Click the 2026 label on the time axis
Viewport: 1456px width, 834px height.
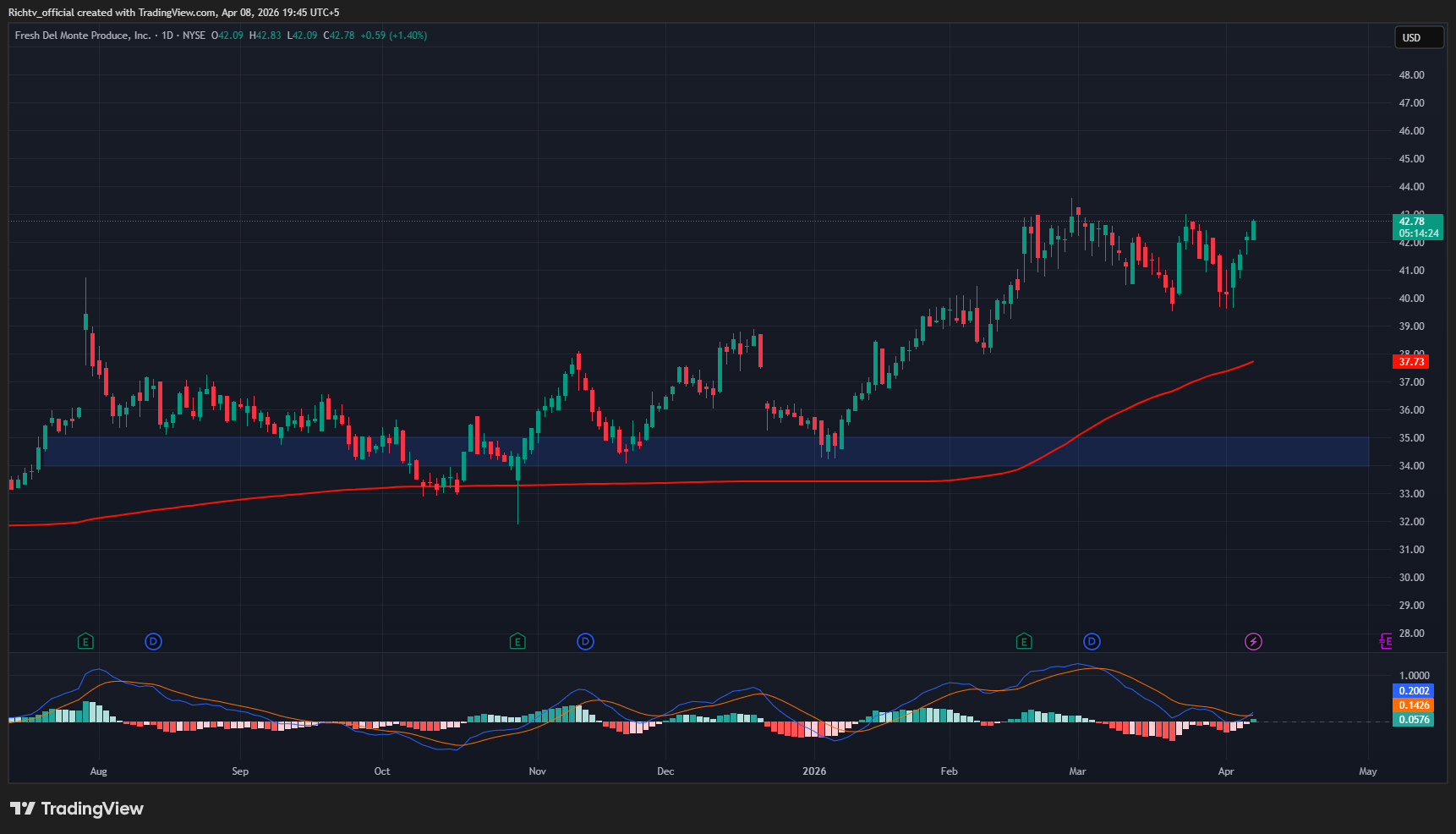[x=814, y=771]
